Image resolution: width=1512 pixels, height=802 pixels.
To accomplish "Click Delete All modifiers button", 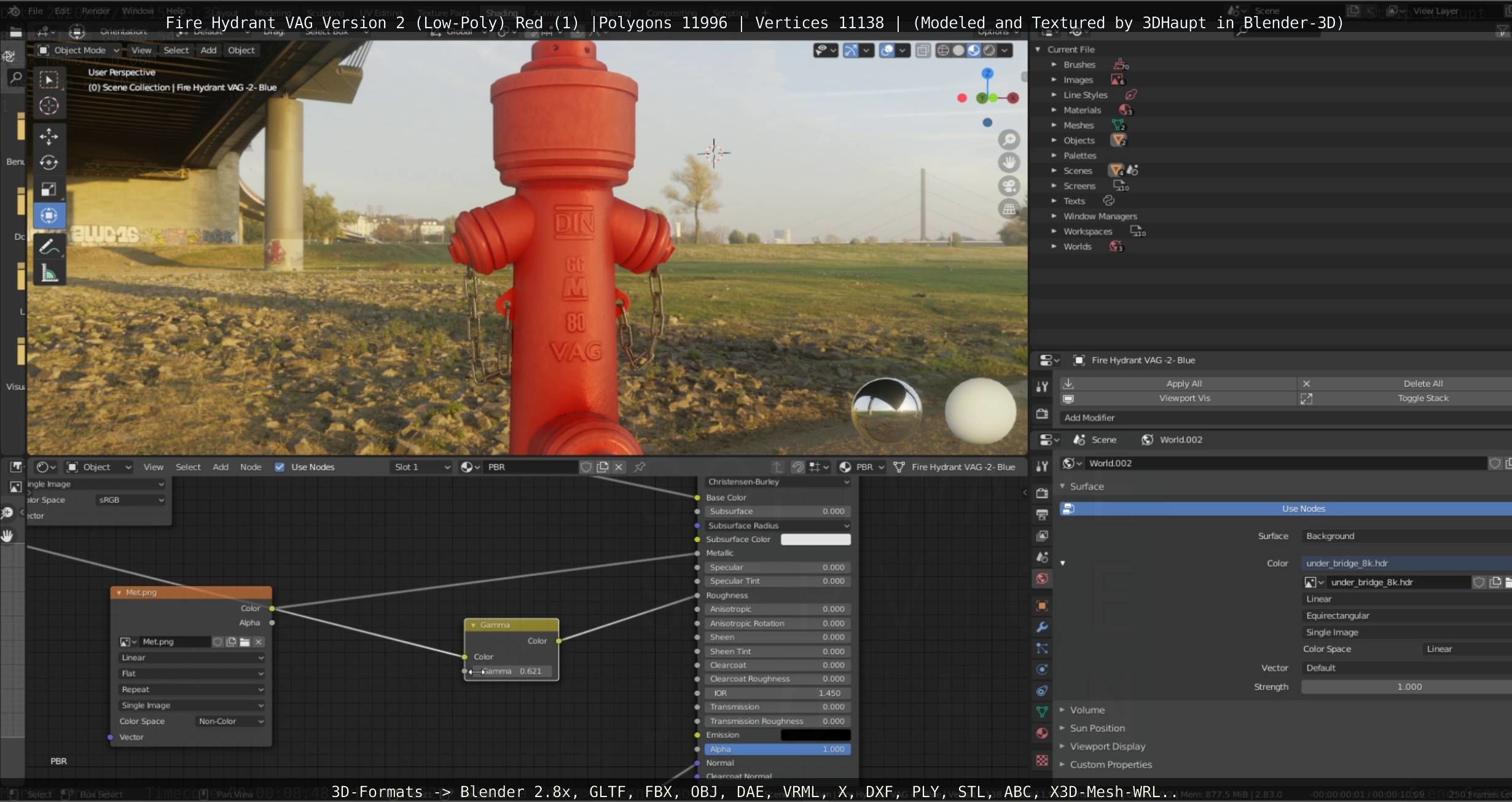I will [x=1404, y=384].
